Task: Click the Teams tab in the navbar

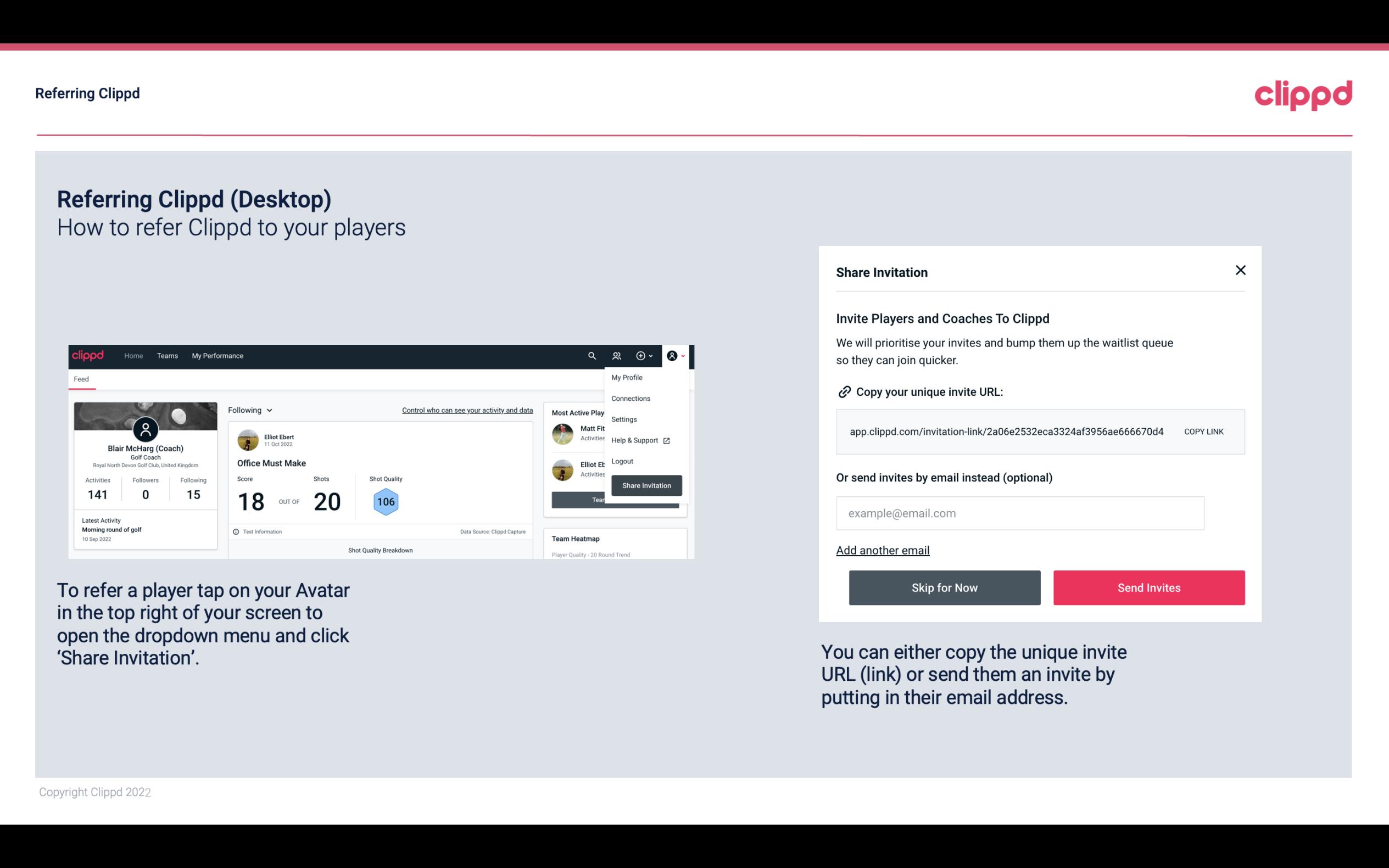Action: [x=167, y=355]
